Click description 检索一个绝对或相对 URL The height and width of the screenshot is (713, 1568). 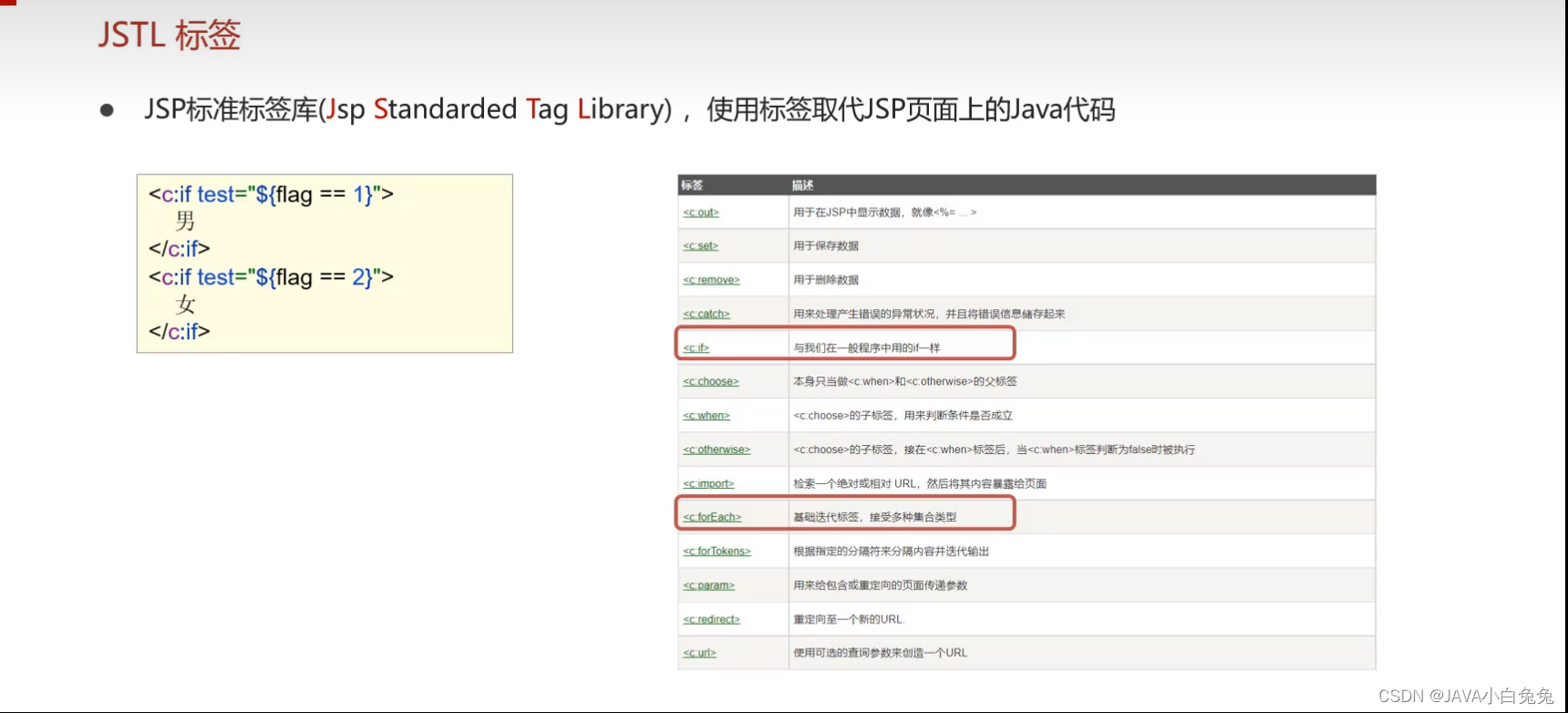(855, 484)
